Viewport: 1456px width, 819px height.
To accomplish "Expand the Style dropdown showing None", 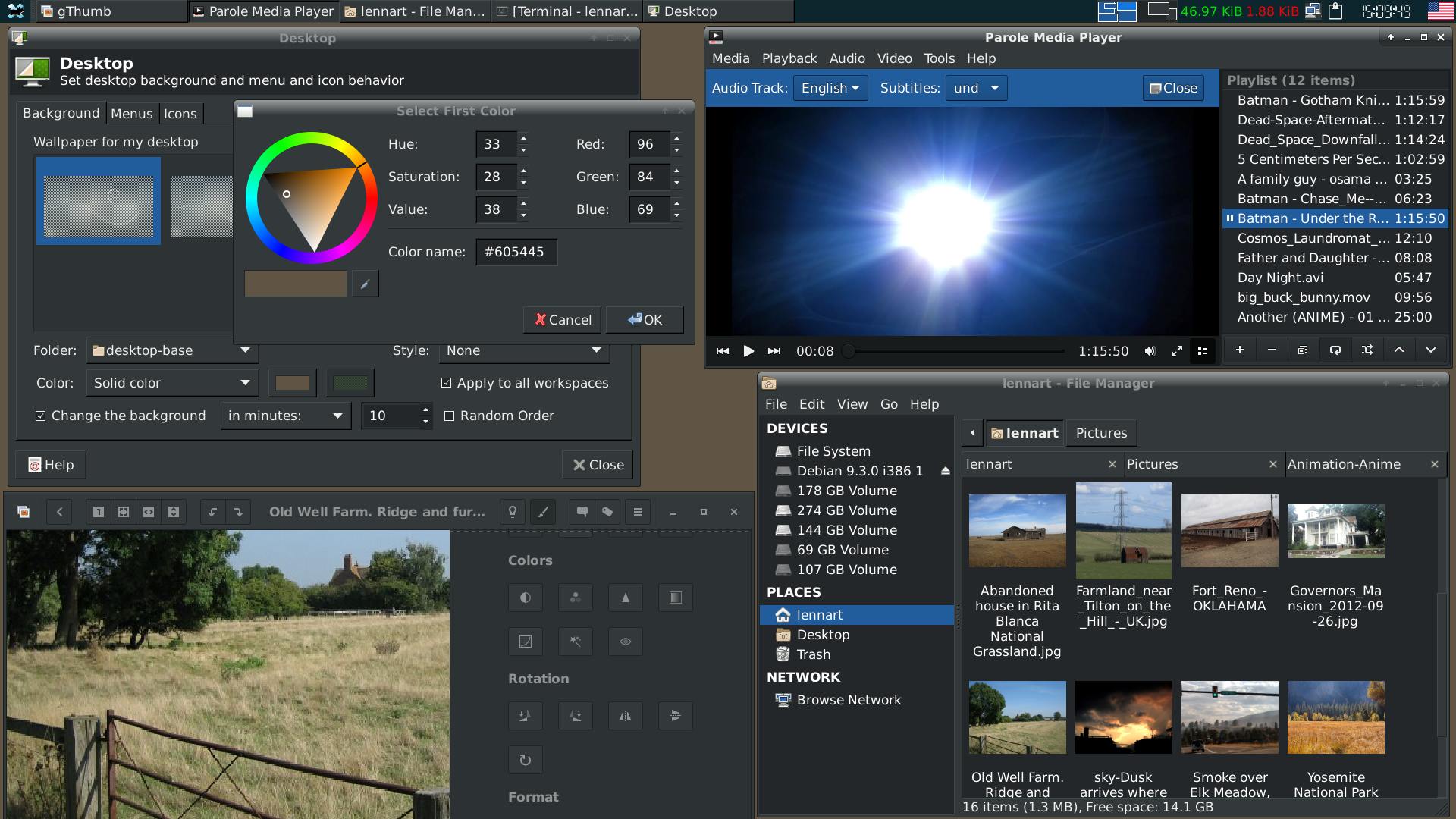I will (x=523, y=350).
